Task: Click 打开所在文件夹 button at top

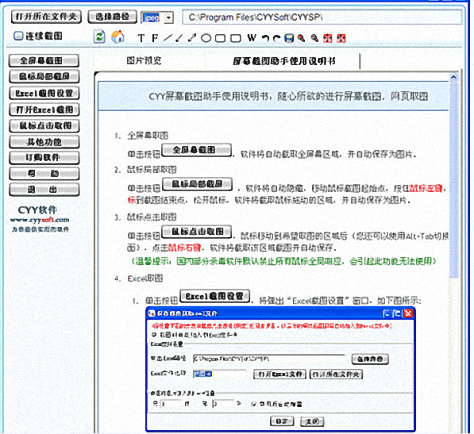Action: 46,17
